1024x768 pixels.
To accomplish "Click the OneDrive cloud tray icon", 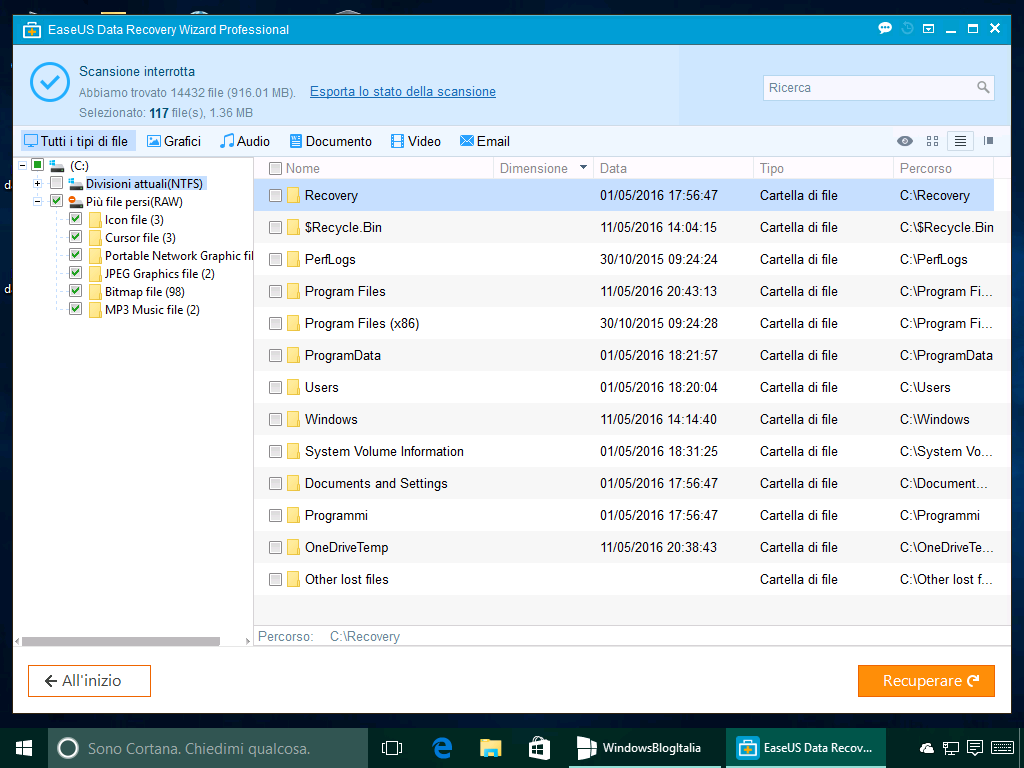I will point(927,748).
